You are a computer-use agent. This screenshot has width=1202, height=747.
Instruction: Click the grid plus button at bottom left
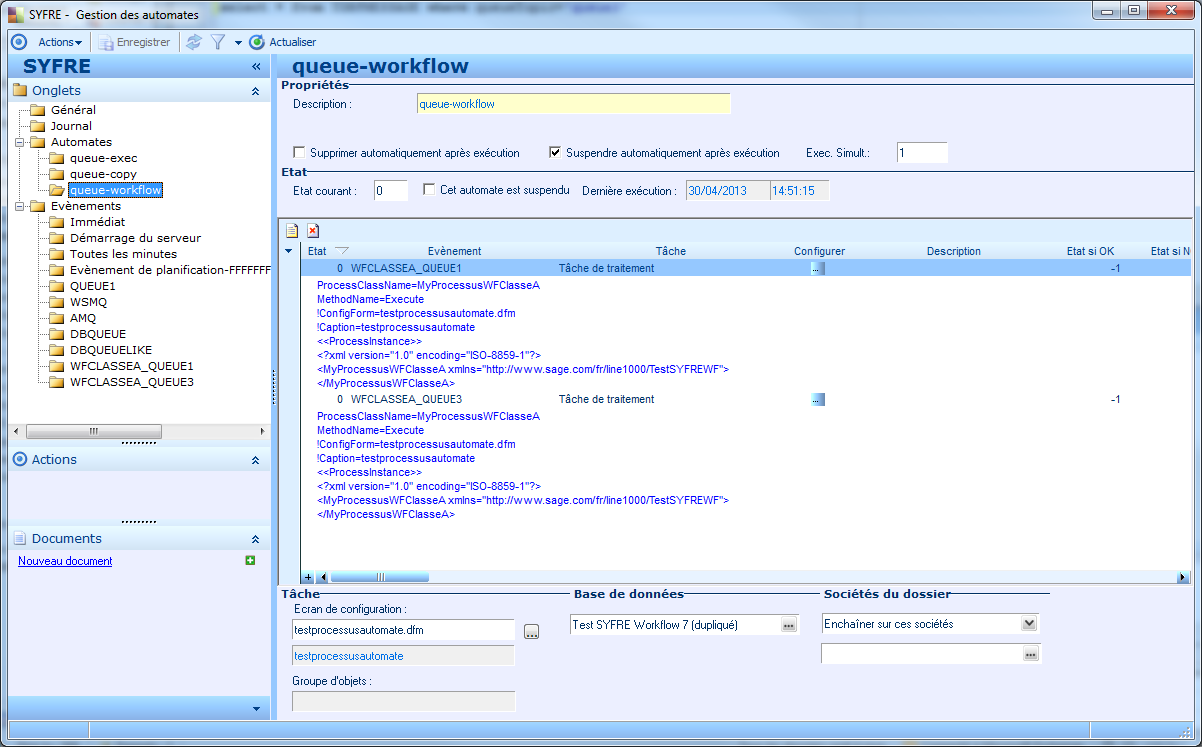click(x=308, y=577)
